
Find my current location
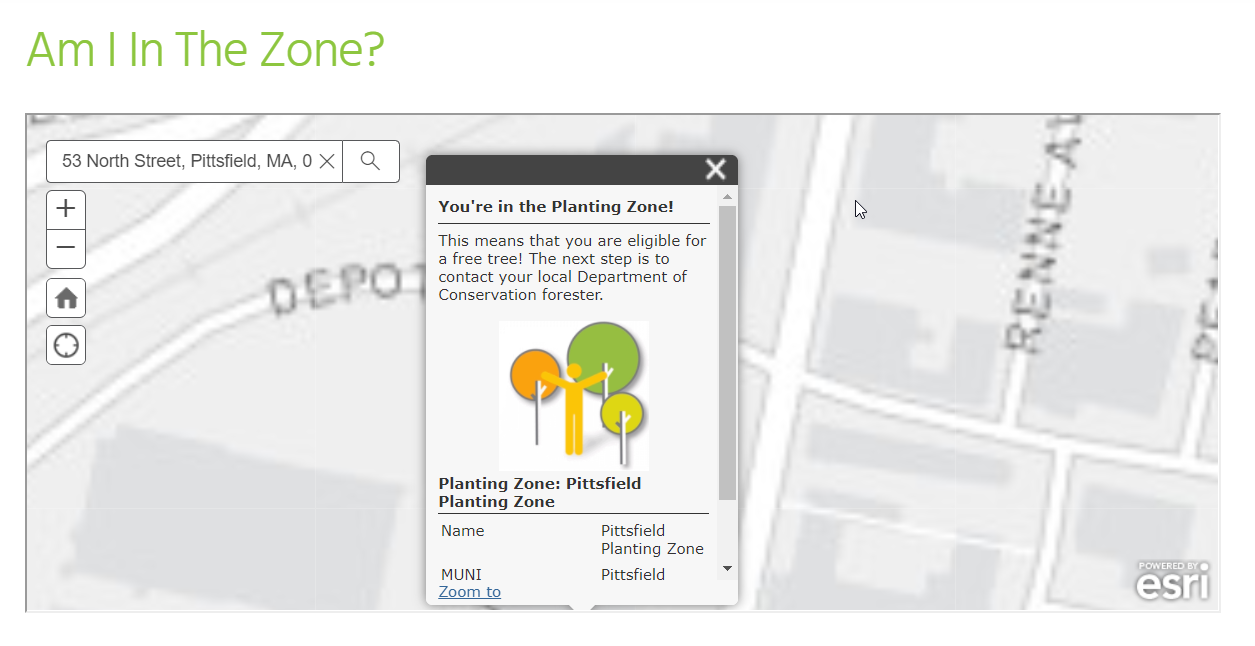[66, 345]
